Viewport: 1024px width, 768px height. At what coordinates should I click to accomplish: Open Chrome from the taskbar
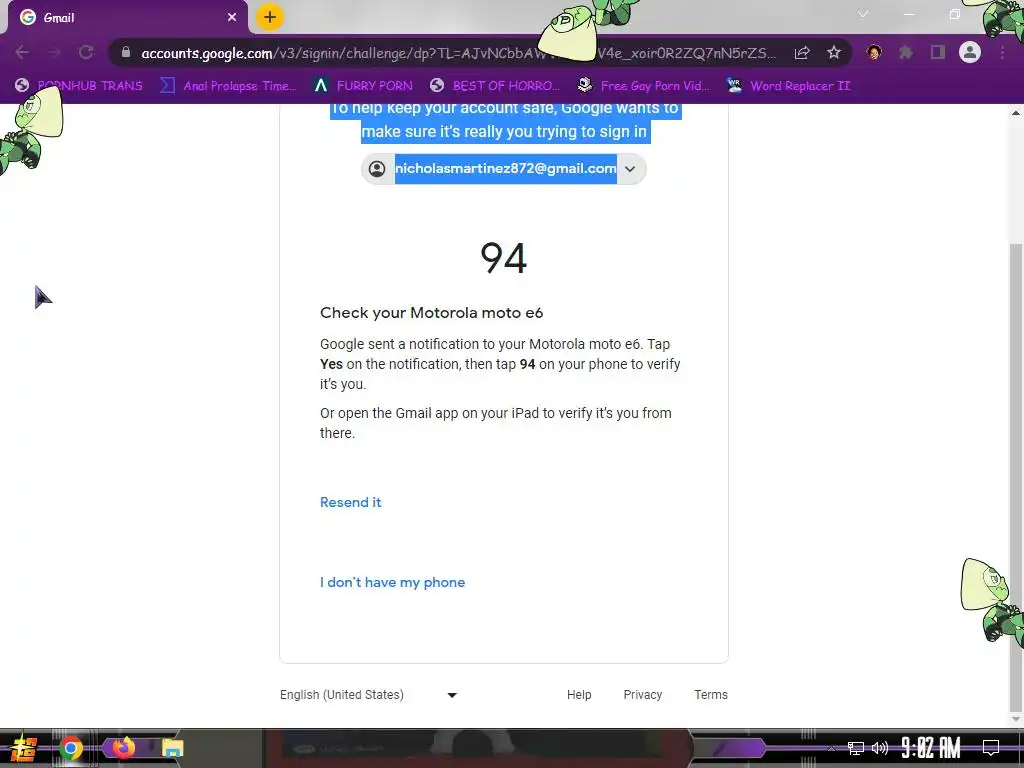[x=71, y=748]
